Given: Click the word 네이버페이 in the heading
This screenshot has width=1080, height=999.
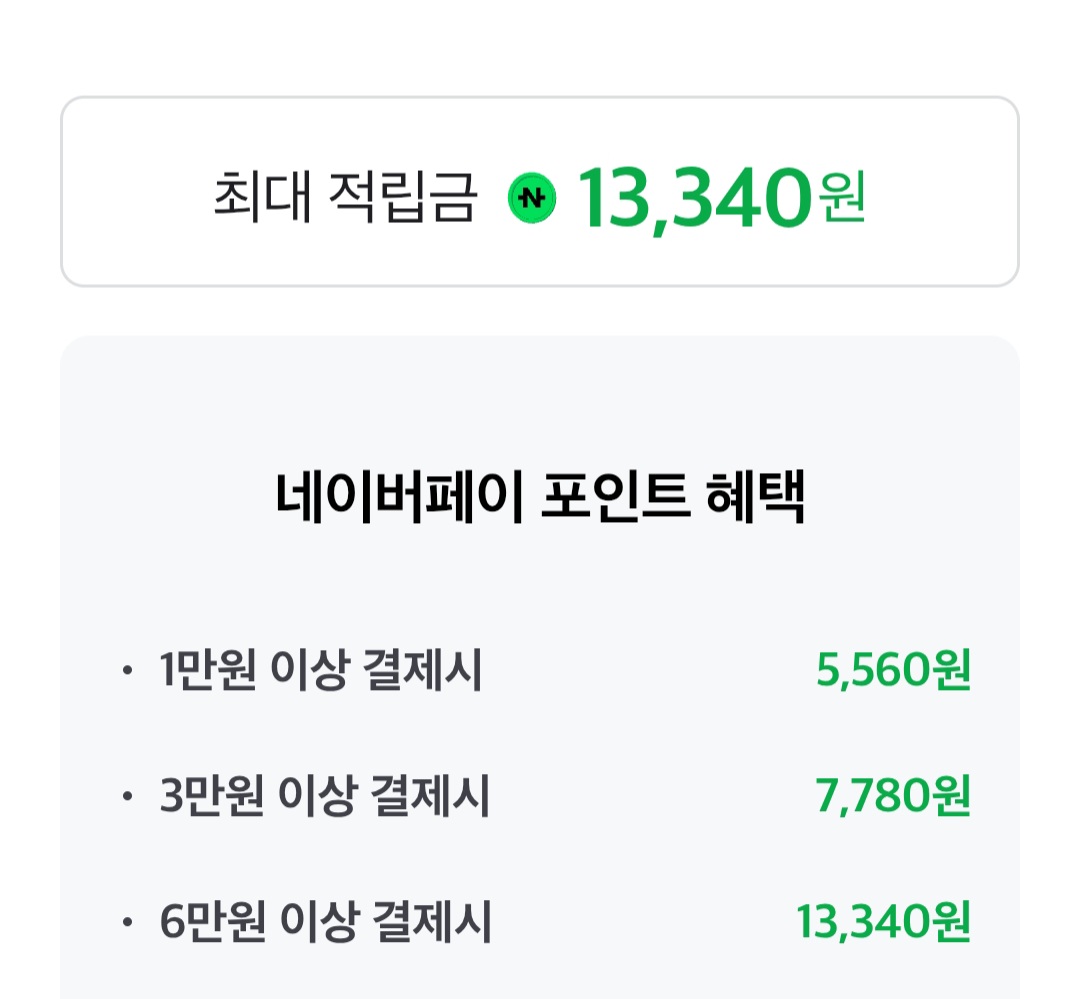Looking at the screenshot, I should click(x=399, y=500).
